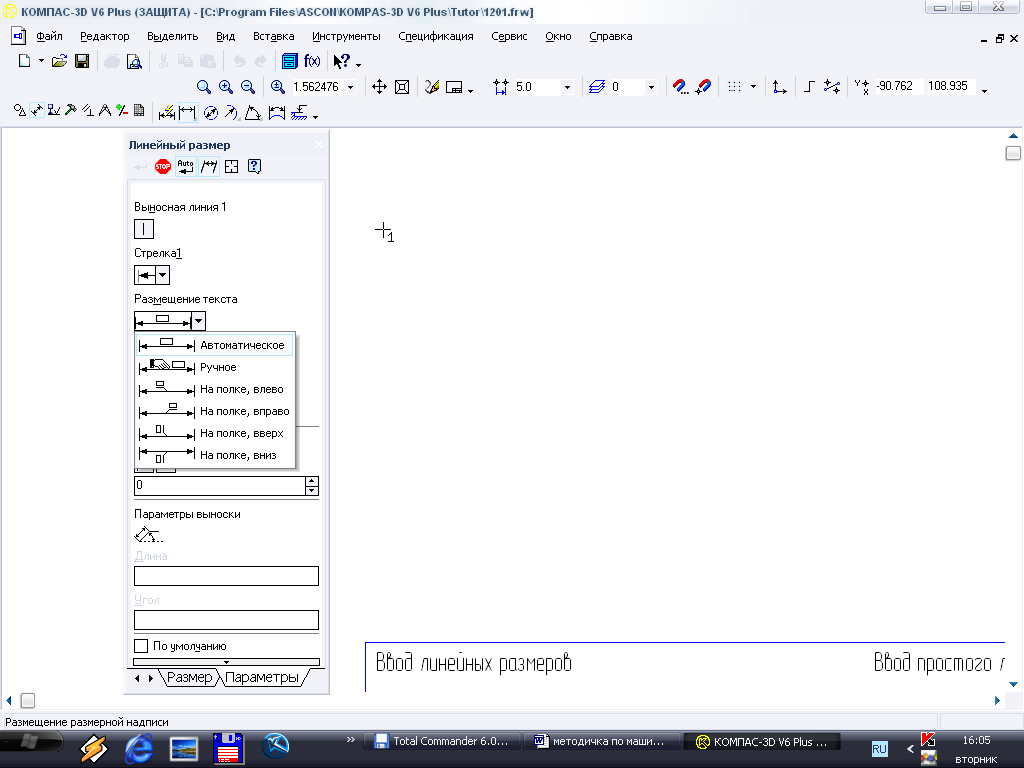The height and width of the screenshot is (768, 1024).
Task: Click the remember state icon in panel
Action: point(232,167)
